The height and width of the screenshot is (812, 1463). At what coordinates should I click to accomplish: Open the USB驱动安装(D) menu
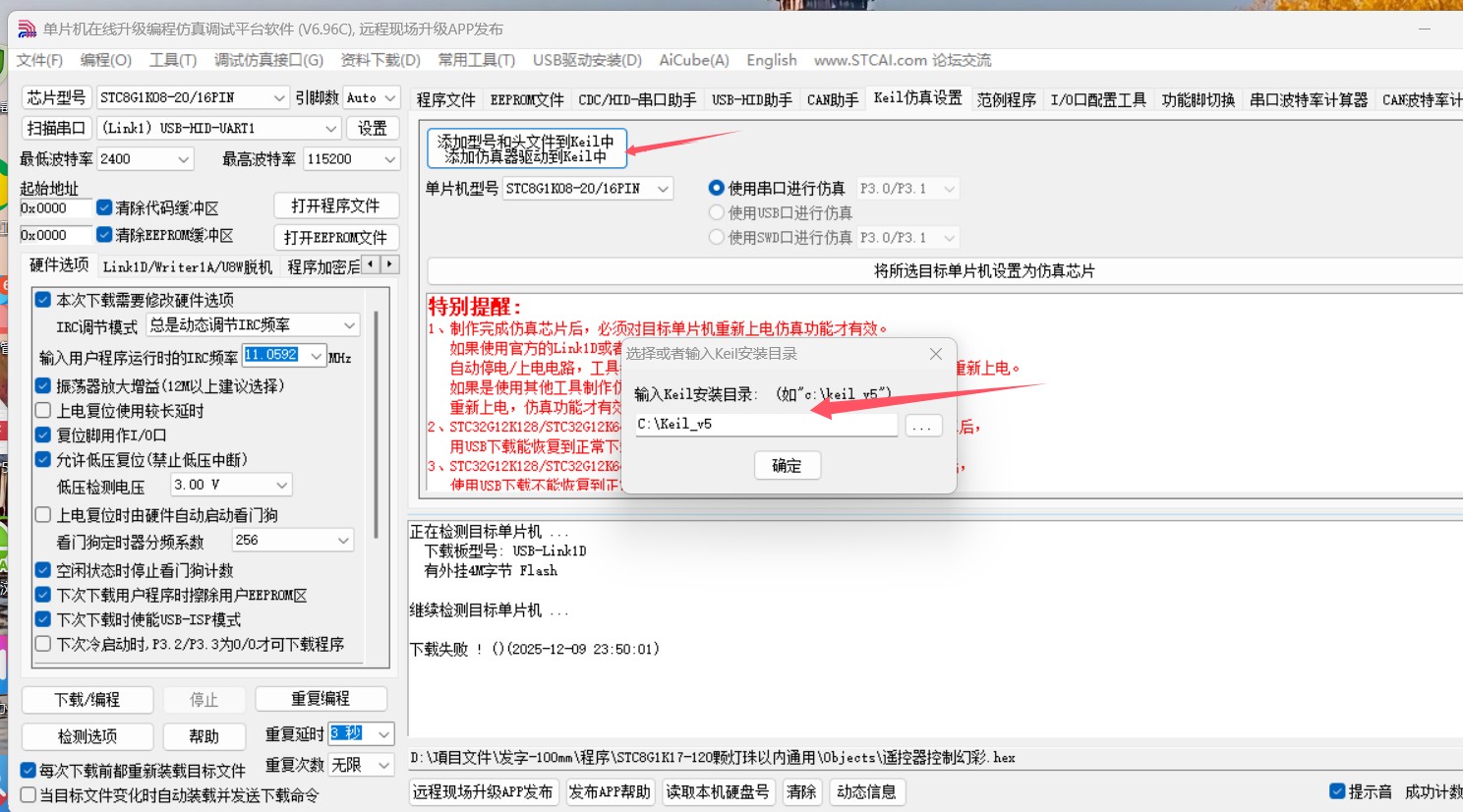(x=586, y=60)
